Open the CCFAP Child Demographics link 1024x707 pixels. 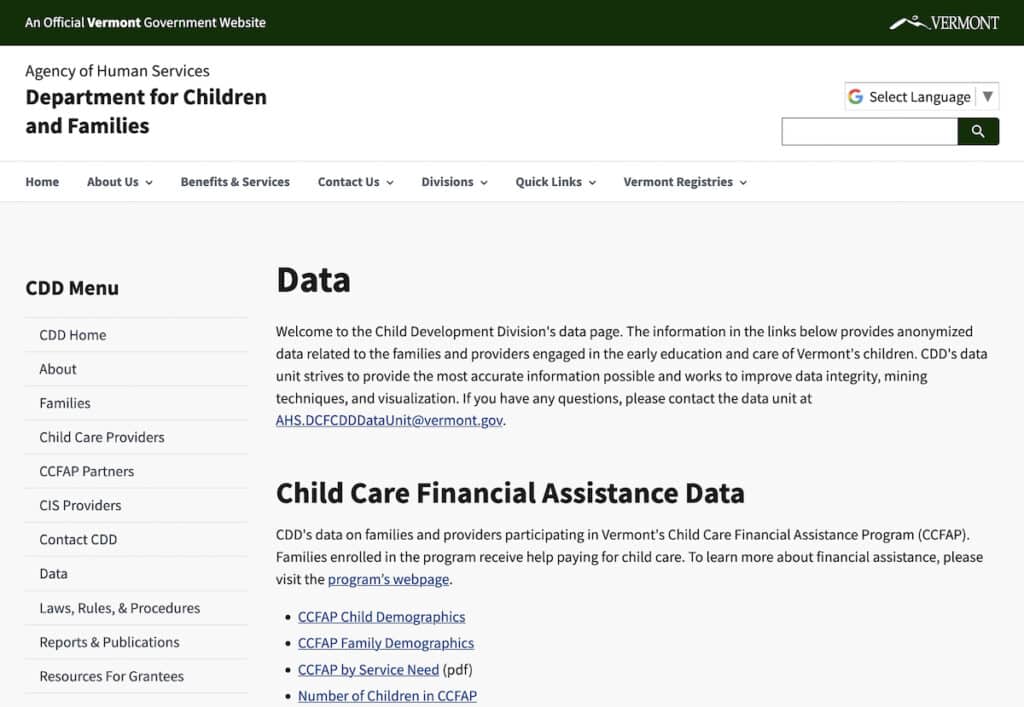381,617
